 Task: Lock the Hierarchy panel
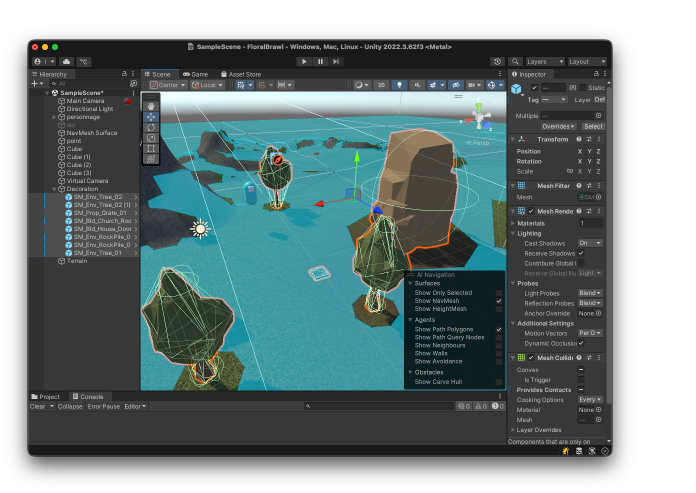point(124,74)
